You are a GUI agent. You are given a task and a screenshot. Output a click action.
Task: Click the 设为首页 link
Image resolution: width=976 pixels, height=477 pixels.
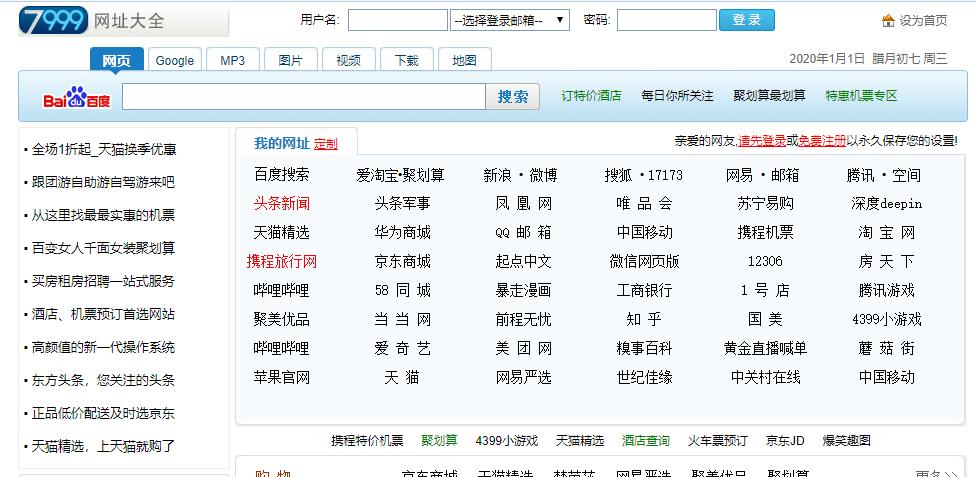coord(923,21)
